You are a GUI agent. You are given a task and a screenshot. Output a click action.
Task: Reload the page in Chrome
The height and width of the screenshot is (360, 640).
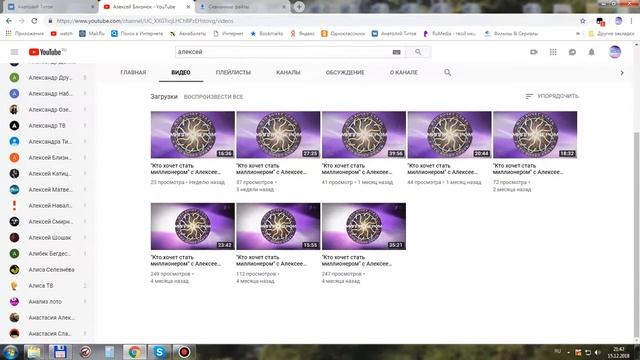tap(34, 21)
